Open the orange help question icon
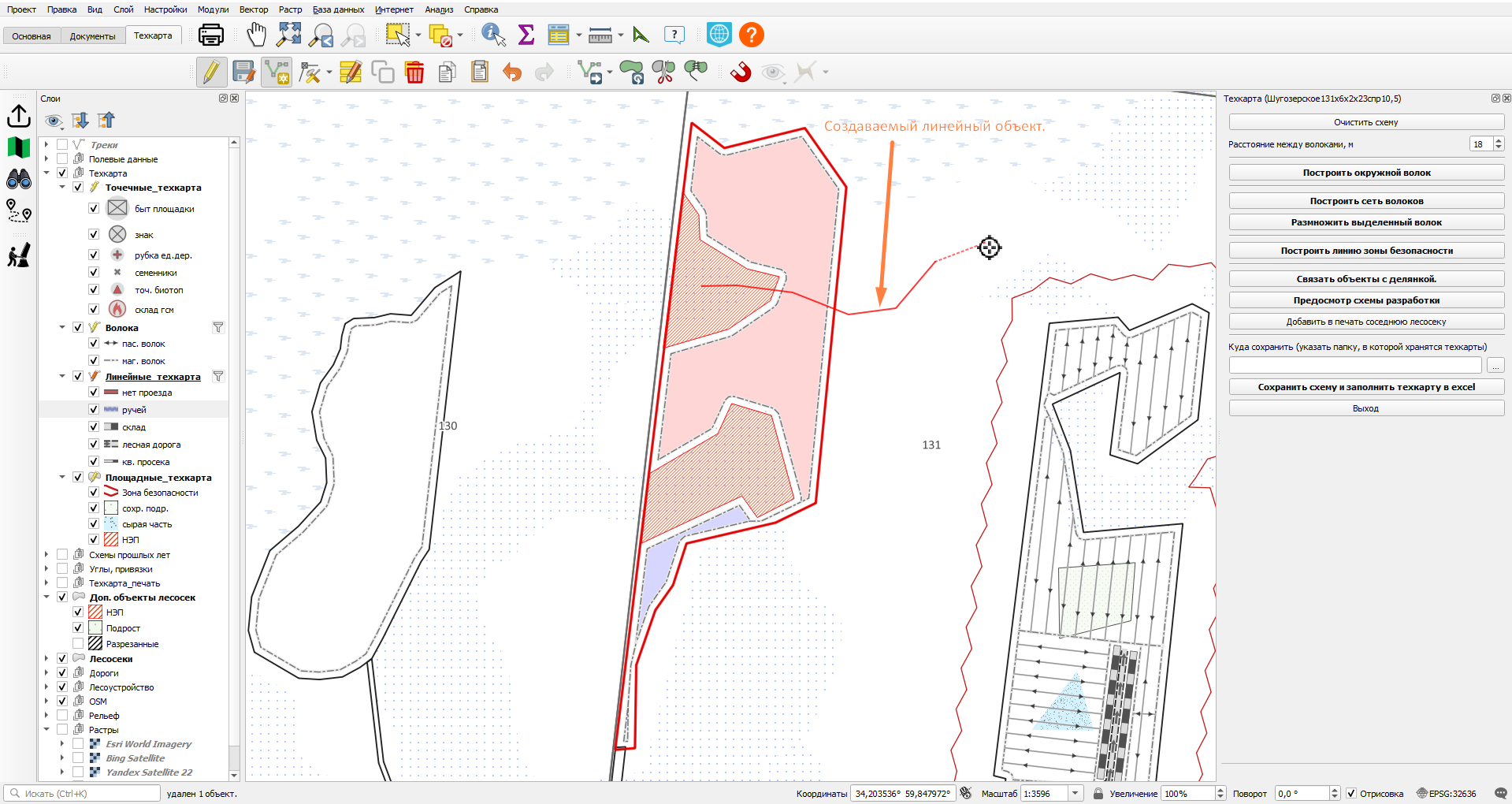The width and height of the screenshot is (1512, 804). pos(752,35)
